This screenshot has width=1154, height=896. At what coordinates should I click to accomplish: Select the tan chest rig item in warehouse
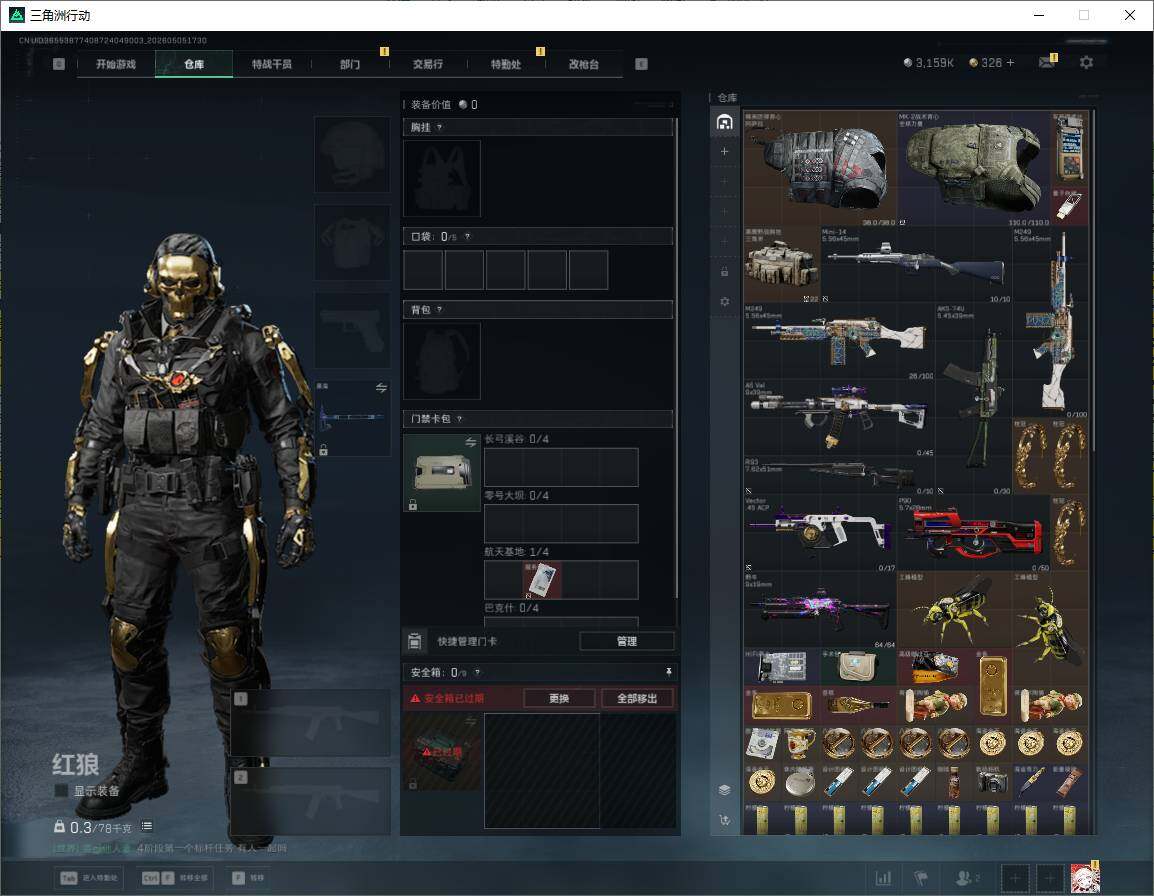tap(782, 264)
